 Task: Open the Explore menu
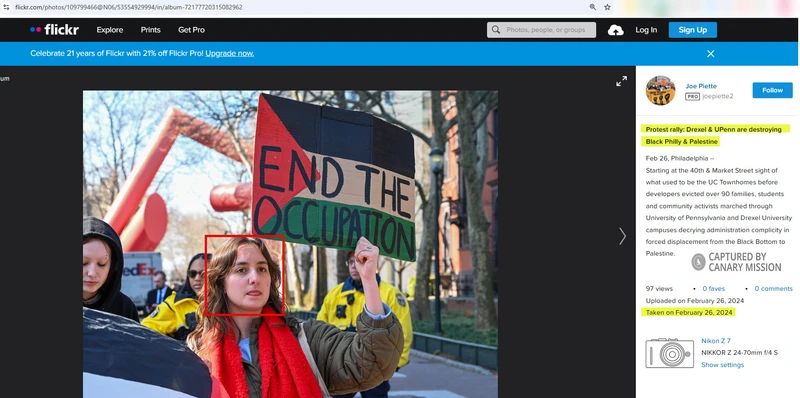pos(110,30)
